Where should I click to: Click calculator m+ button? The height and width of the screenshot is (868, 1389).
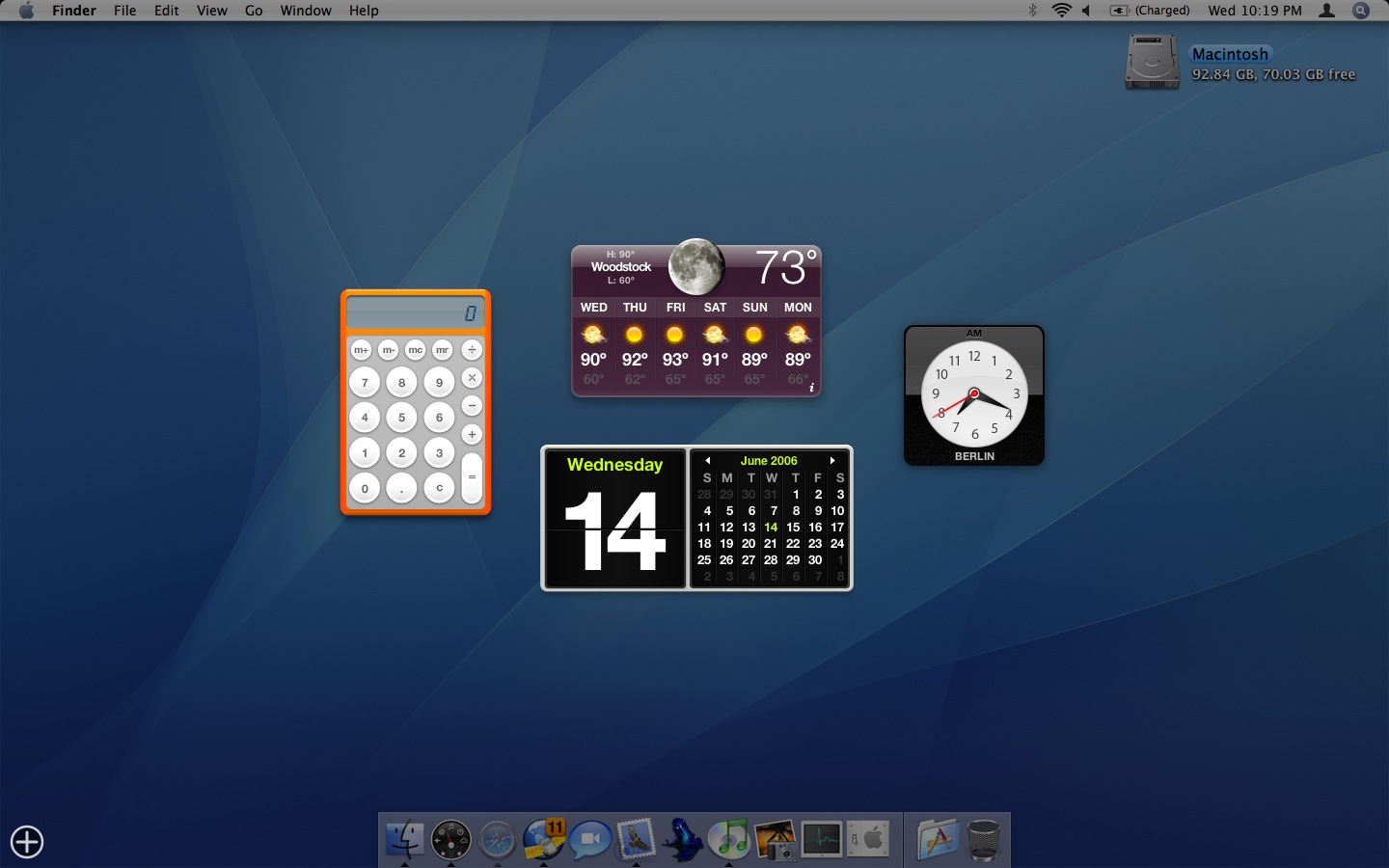[x=361, y=350]
